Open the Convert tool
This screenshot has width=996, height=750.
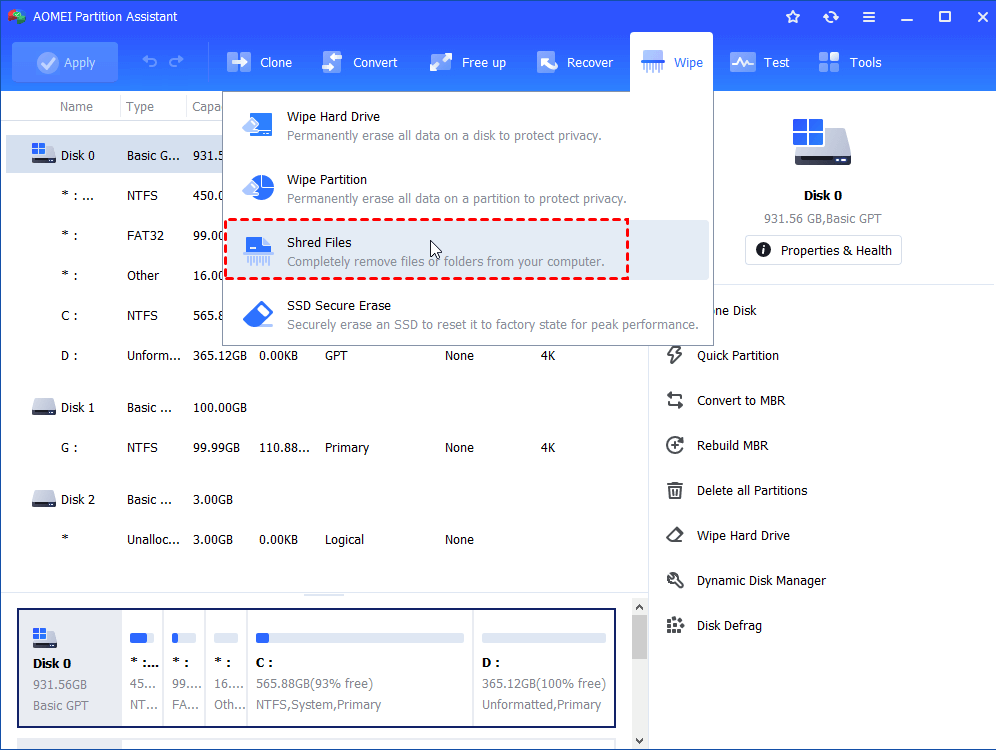[x=359, y=61]
